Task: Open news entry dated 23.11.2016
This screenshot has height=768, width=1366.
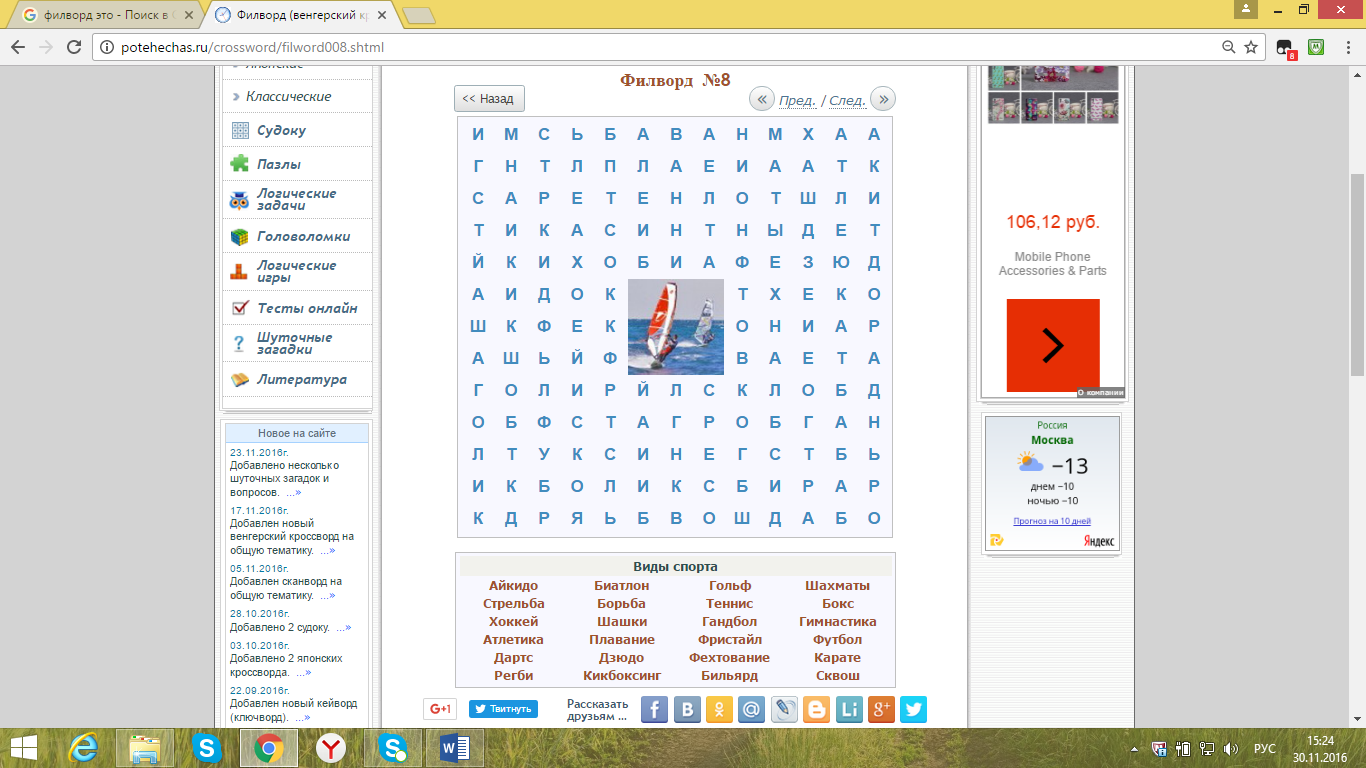Action: (x=284, y=472)
